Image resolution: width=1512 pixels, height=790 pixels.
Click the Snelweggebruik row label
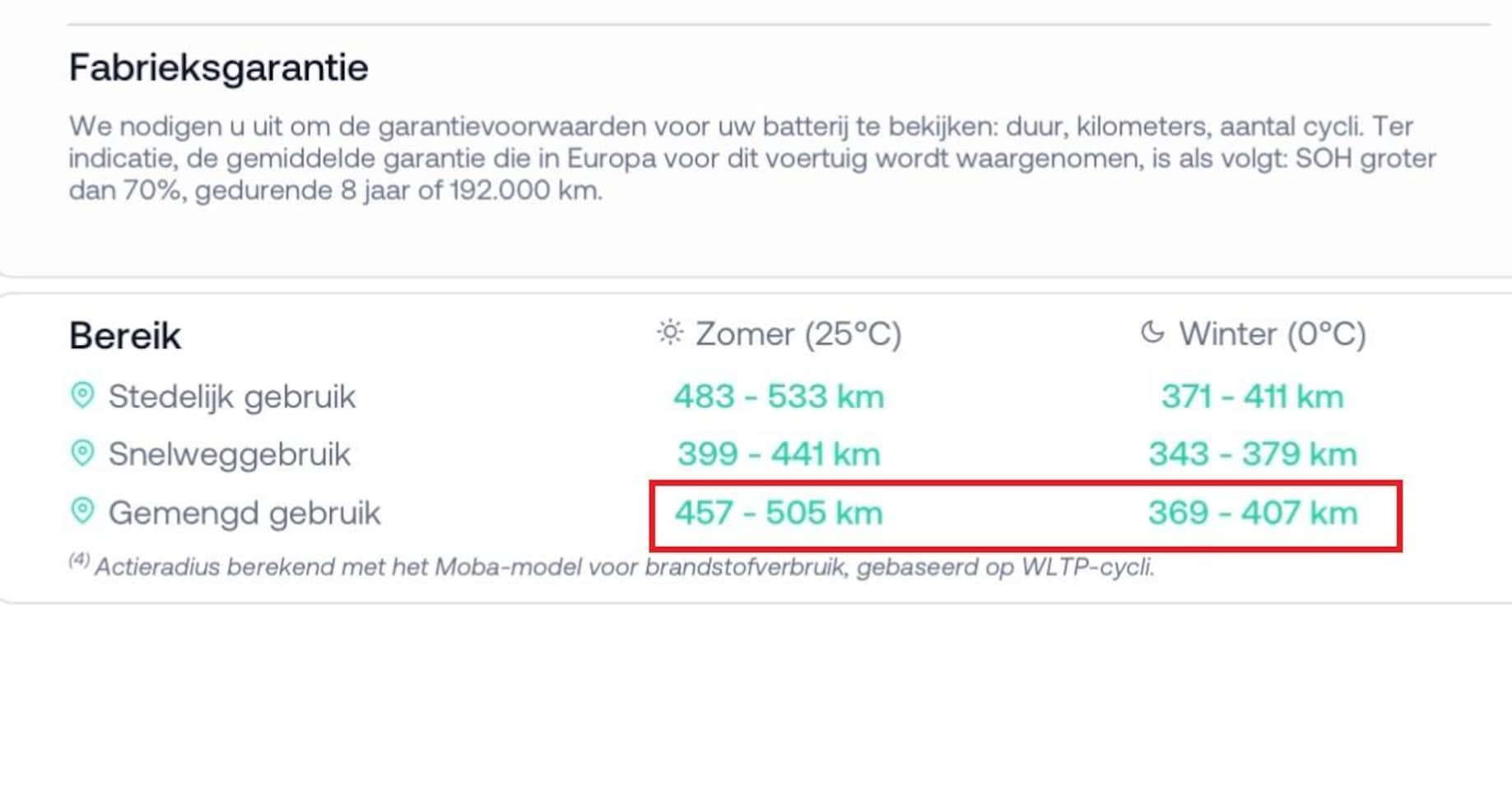click(x=230, y=454)
